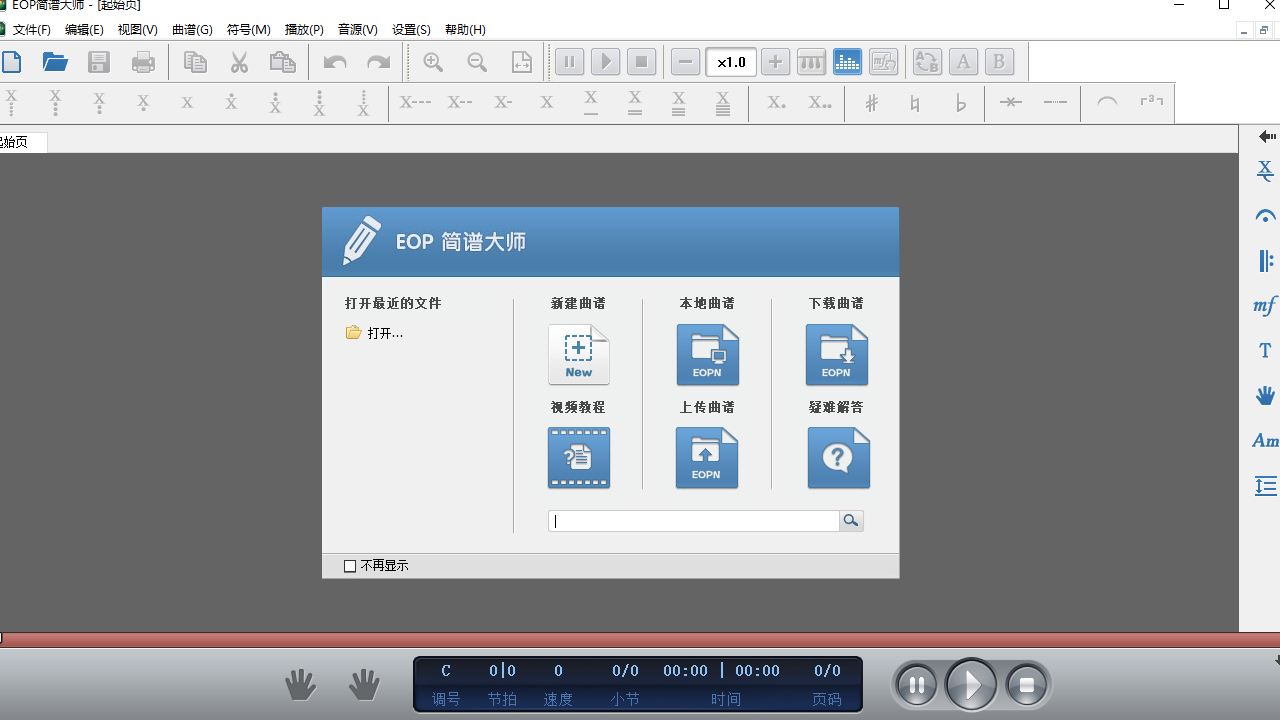
Task: Check the 不再显示 checkbox
Action: pos(350,566)
